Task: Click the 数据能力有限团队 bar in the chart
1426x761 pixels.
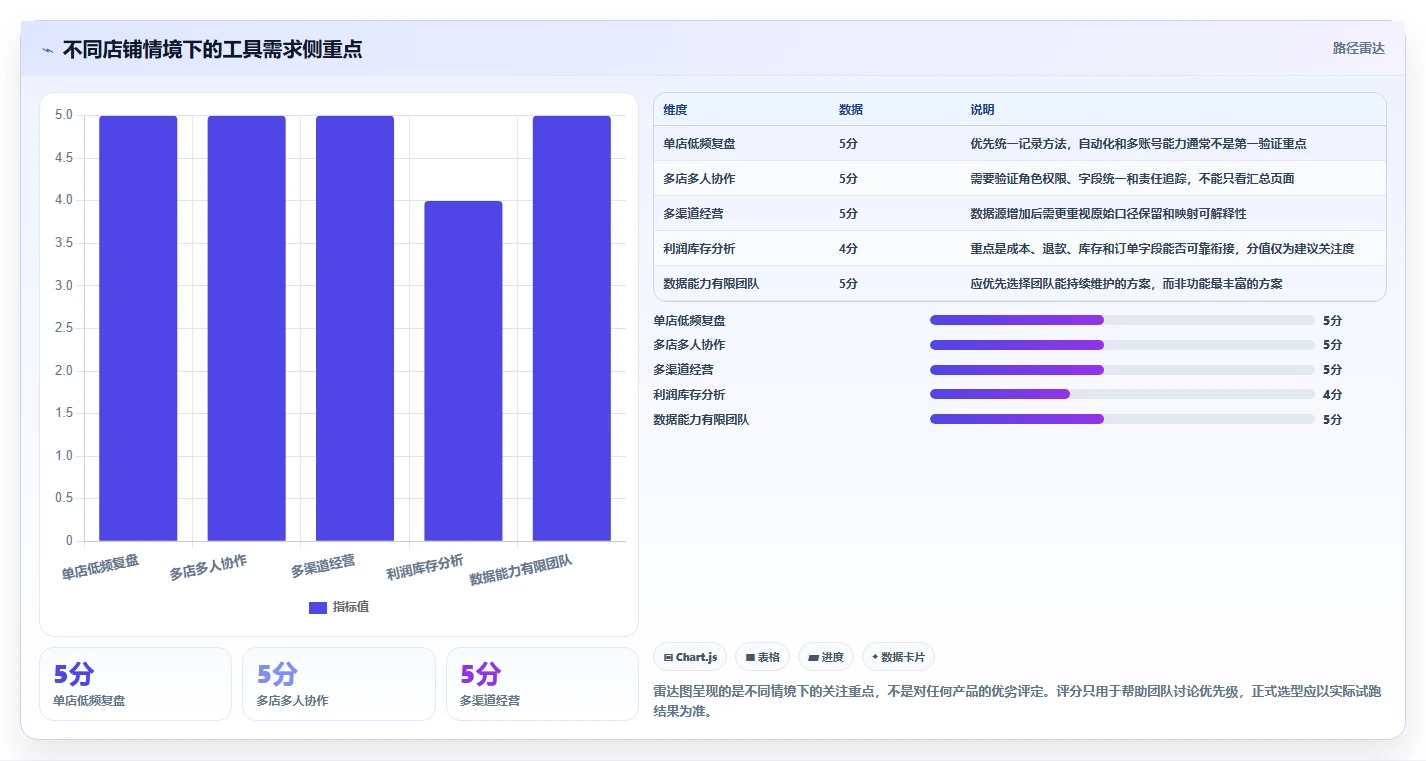Action: click(x=571, y=328)
